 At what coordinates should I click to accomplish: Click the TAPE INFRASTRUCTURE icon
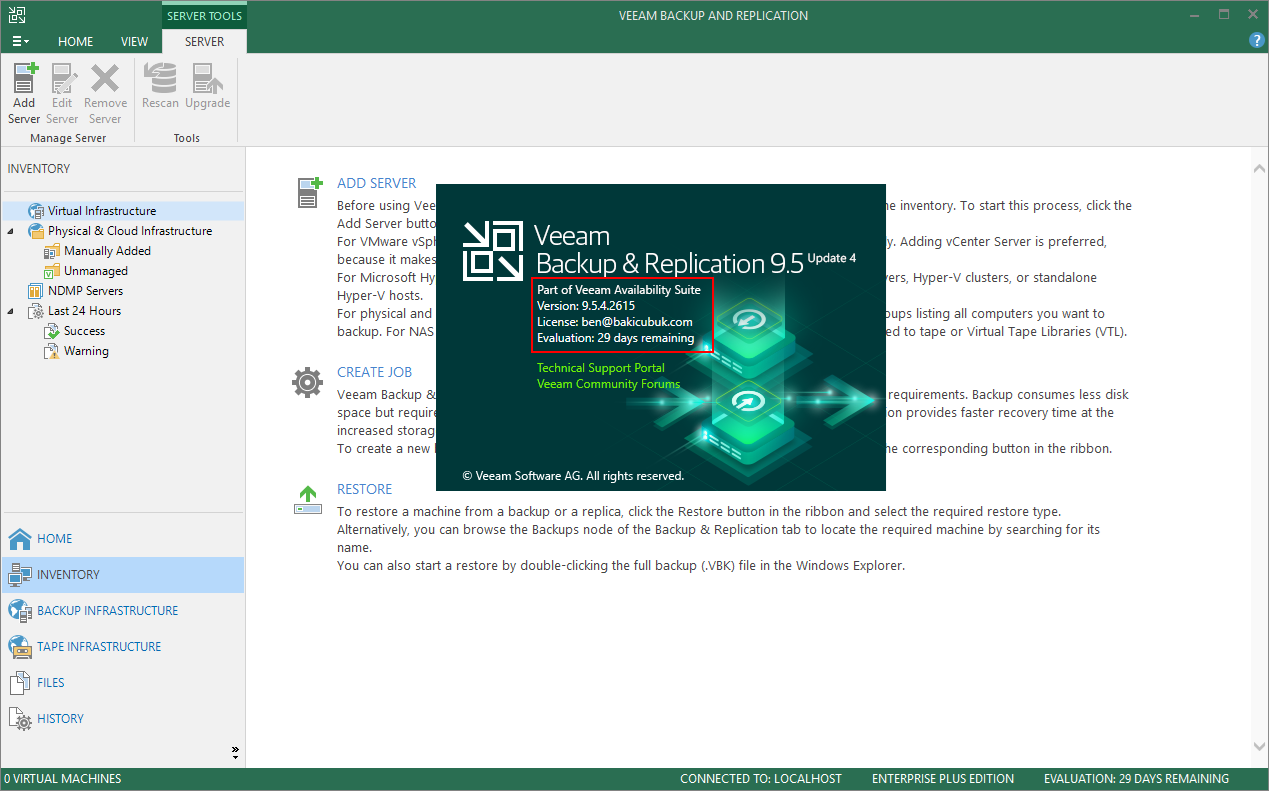20,647
